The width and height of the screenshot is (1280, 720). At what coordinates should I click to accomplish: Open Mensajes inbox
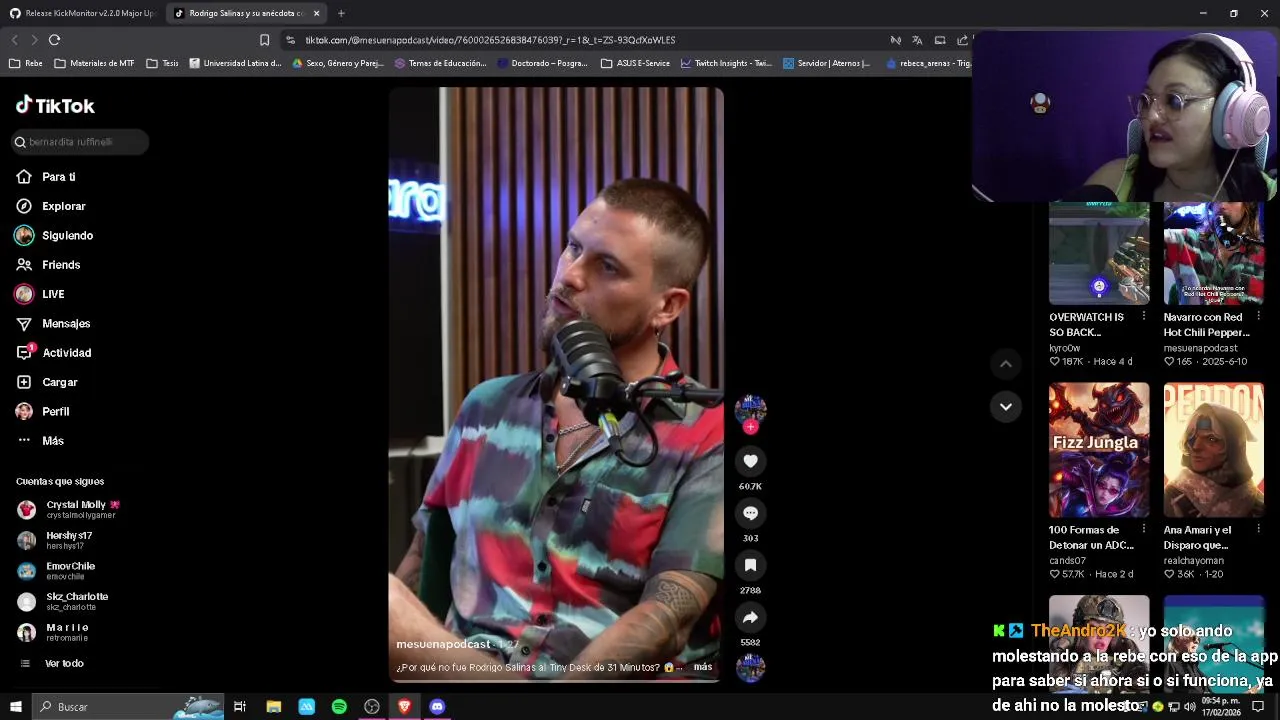coord(53,323)
